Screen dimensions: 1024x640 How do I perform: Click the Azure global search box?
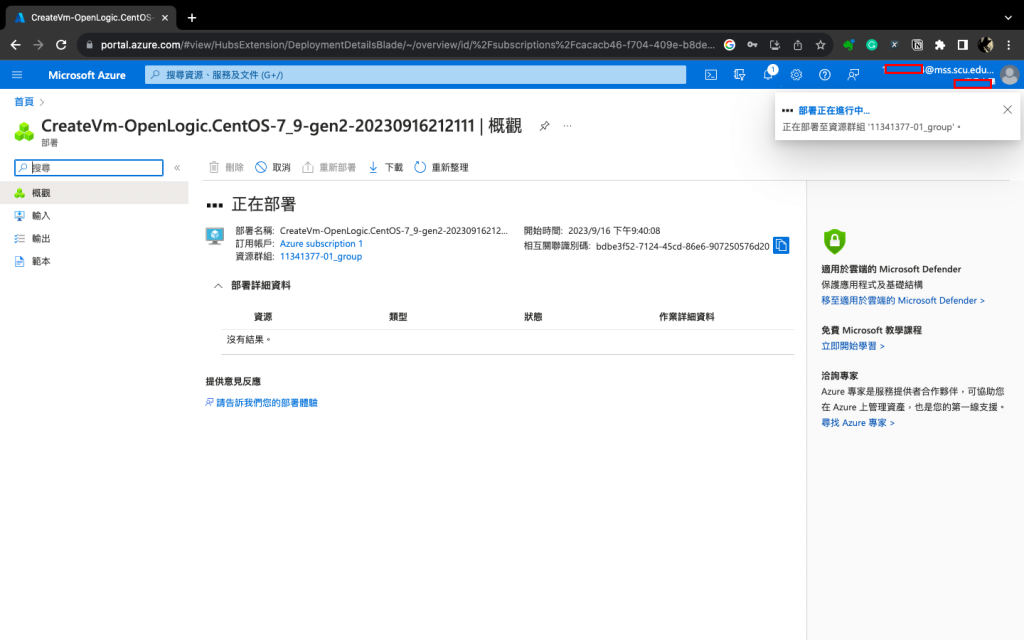(x=415, y=75)
